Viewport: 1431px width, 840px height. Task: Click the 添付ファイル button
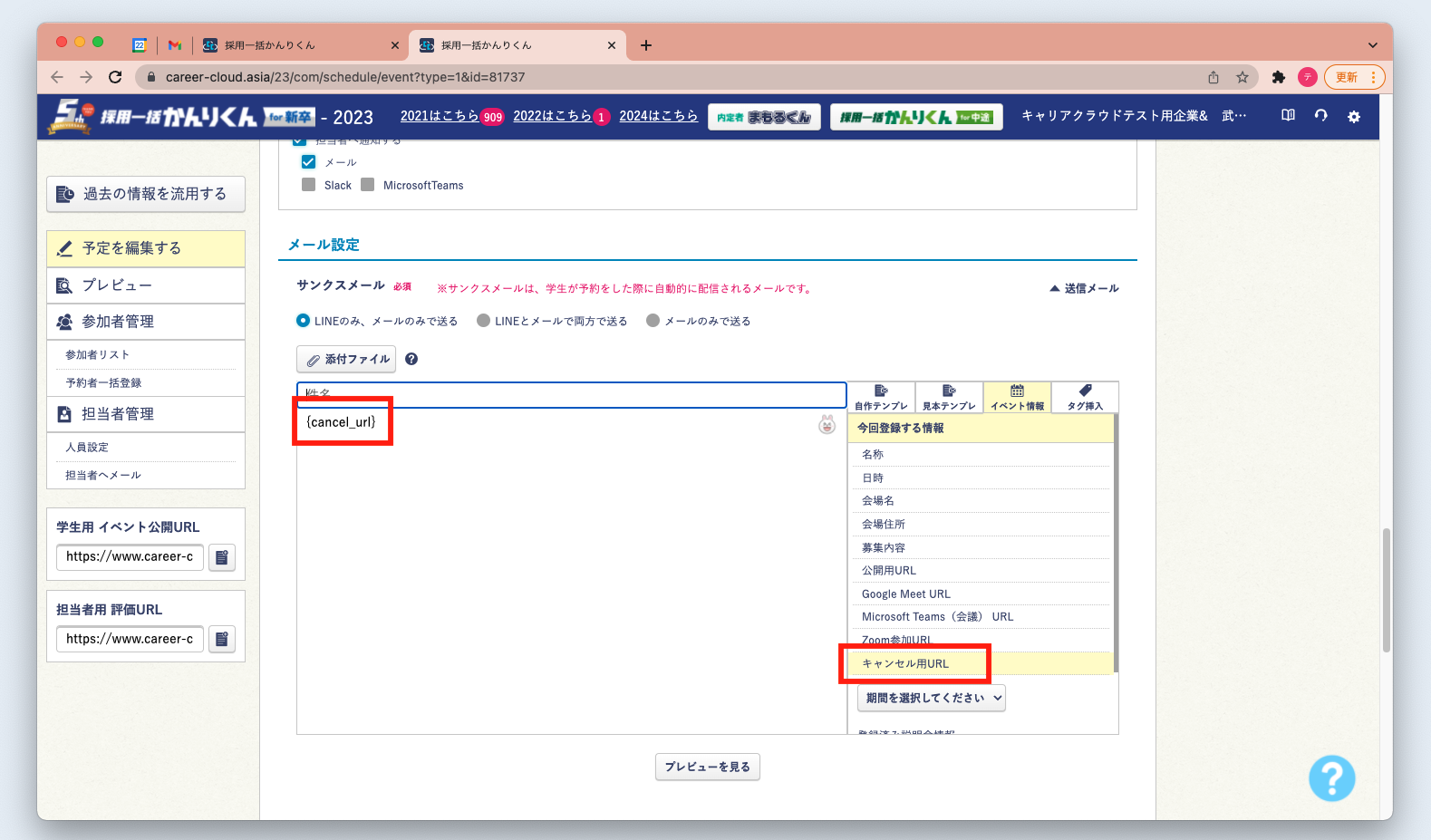tap(346, 360)
